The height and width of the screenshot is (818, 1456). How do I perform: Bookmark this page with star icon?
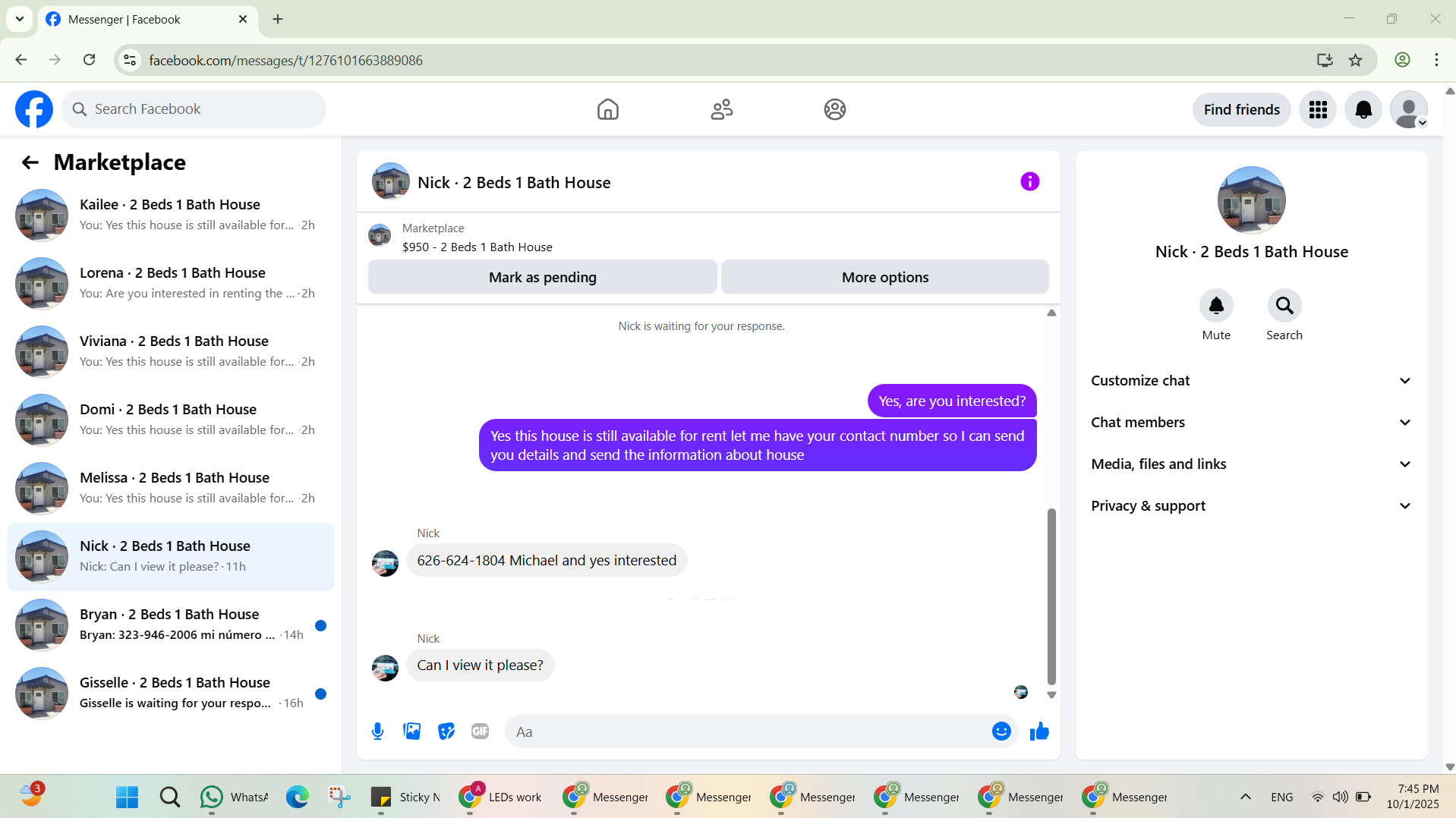click(x=1356, y=60)
